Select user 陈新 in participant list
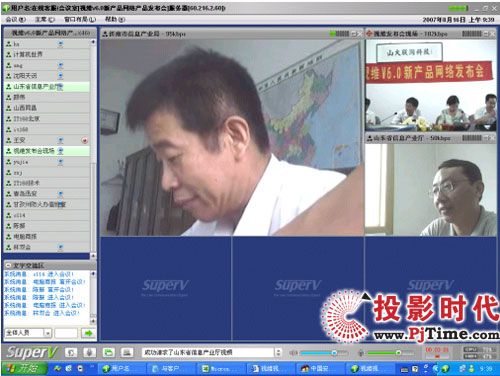The height and width of the screenshot is (376, 500). pyautogui.click(x=47, y=226)
